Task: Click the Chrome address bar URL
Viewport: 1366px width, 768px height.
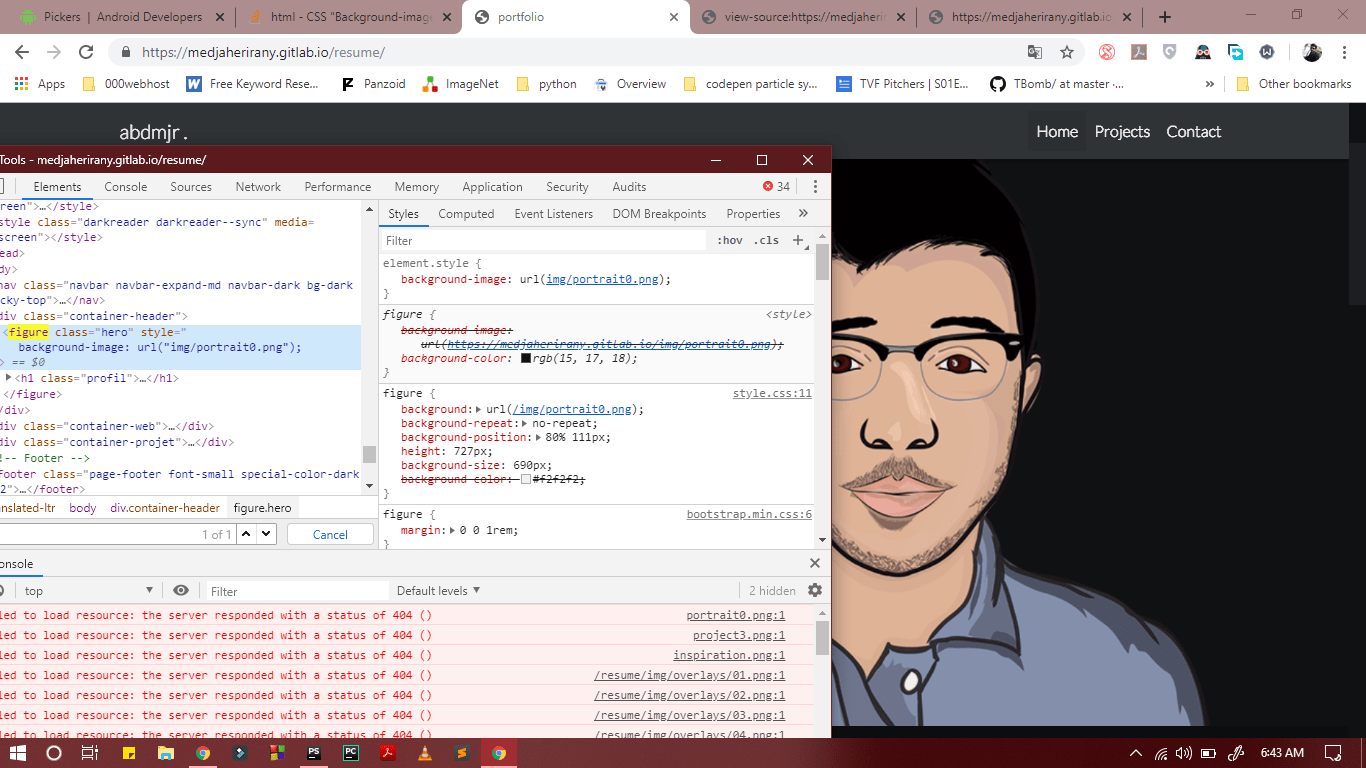Action: tap(263, 52)
